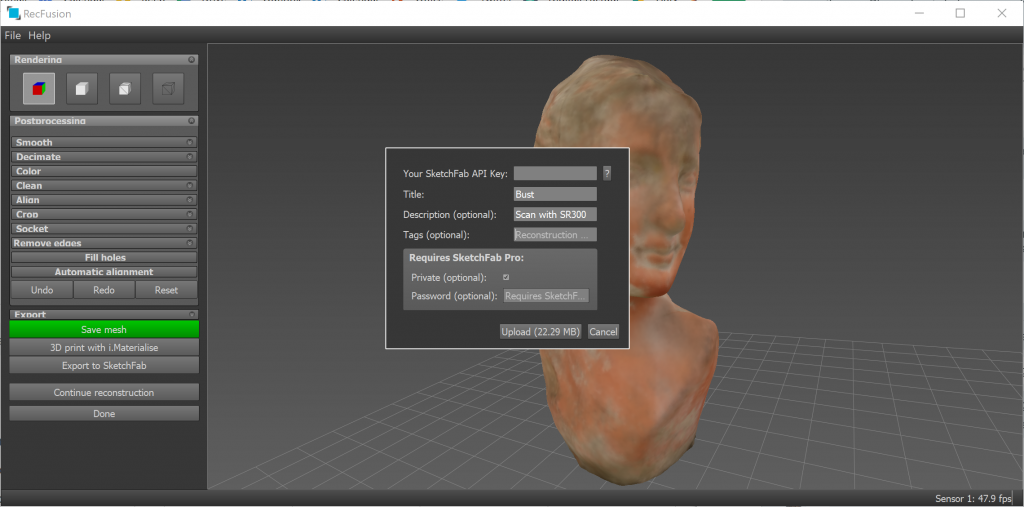Expand the Smooth section
This screenshot has height=507, width=1024.
[x=104, y=143]
